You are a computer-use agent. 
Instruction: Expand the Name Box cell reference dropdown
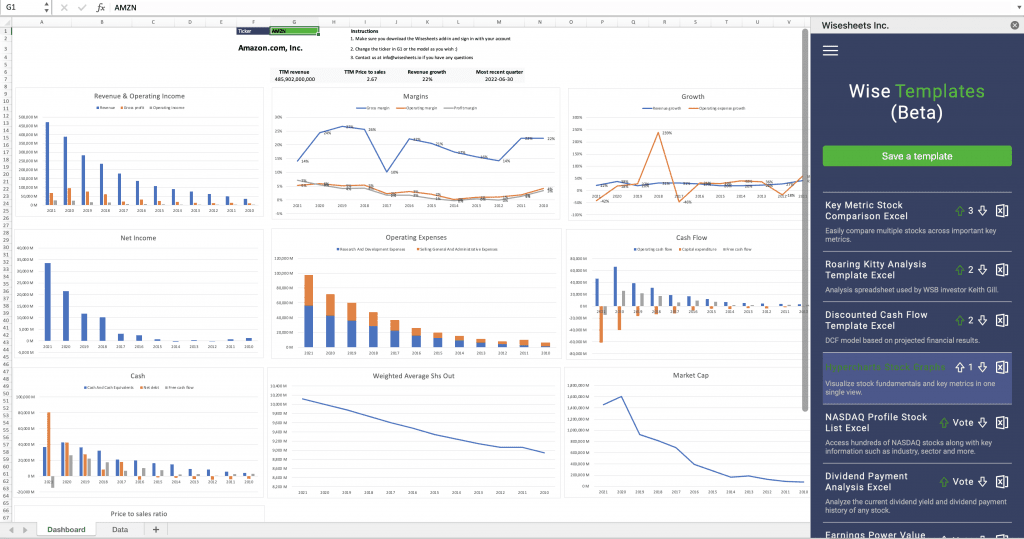coord(42,7)
